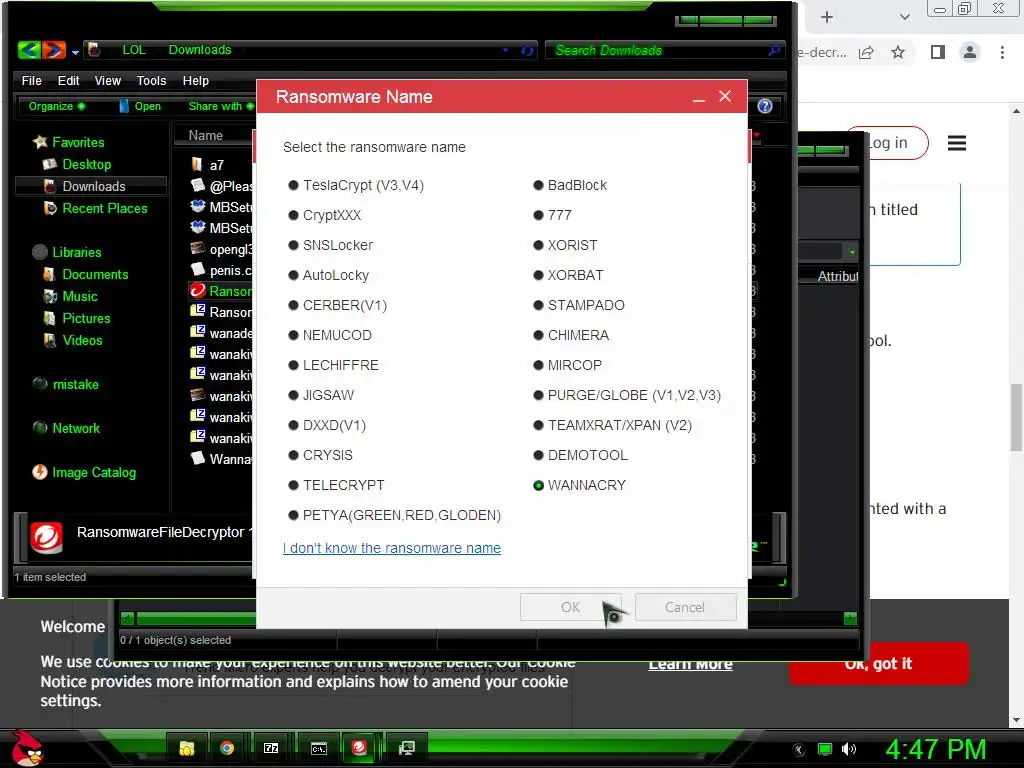
Task: Open the Help menu in Explorer
Action: click(x=196, y=81)
